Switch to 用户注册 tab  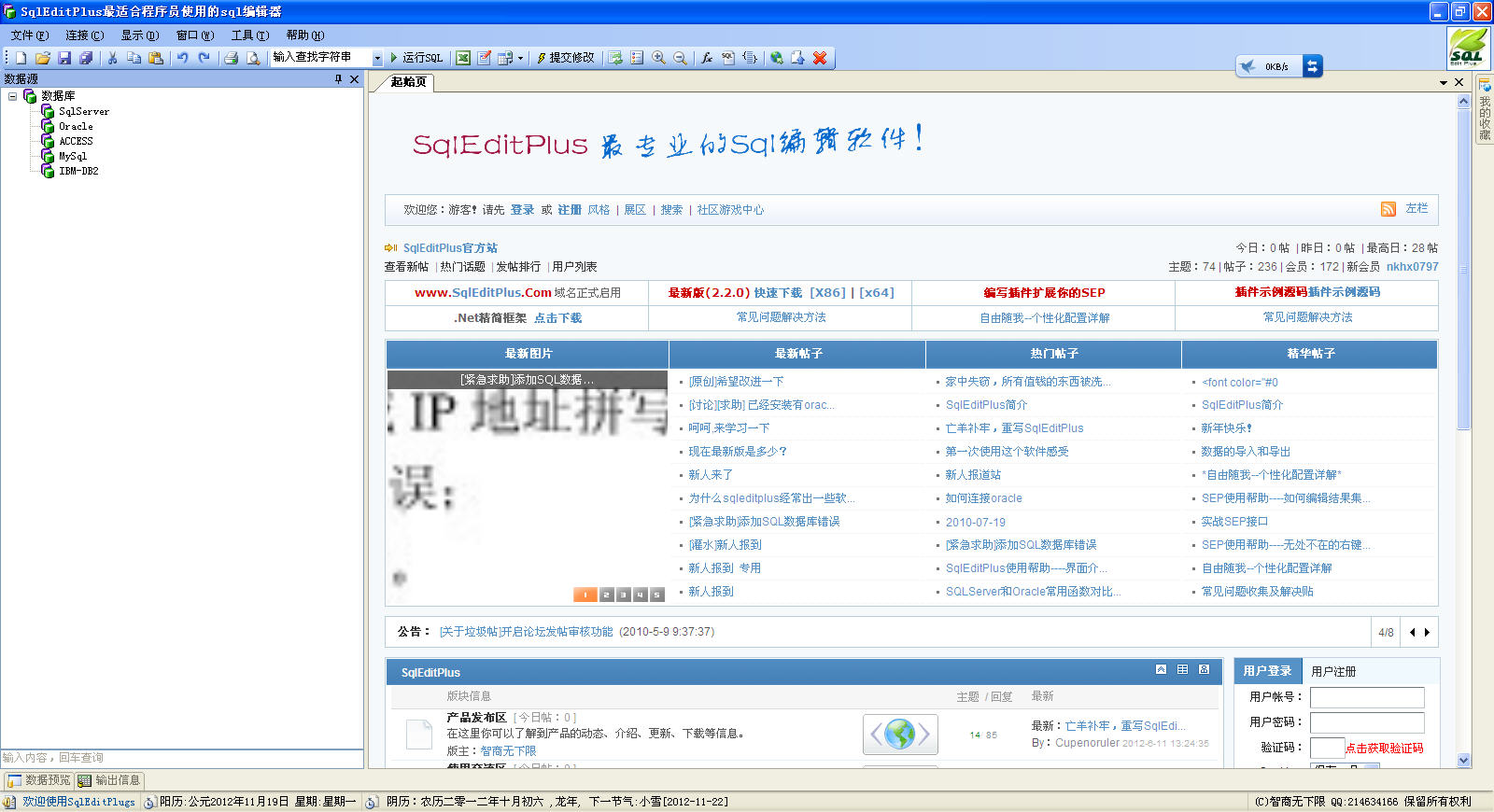point(1333,671)
